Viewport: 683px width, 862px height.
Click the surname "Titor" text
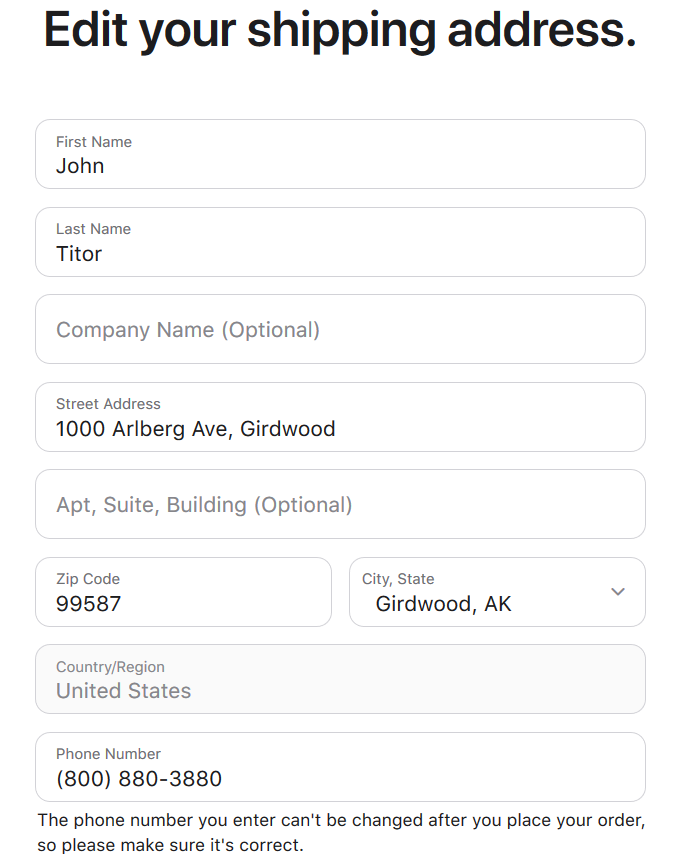(79, 254)
